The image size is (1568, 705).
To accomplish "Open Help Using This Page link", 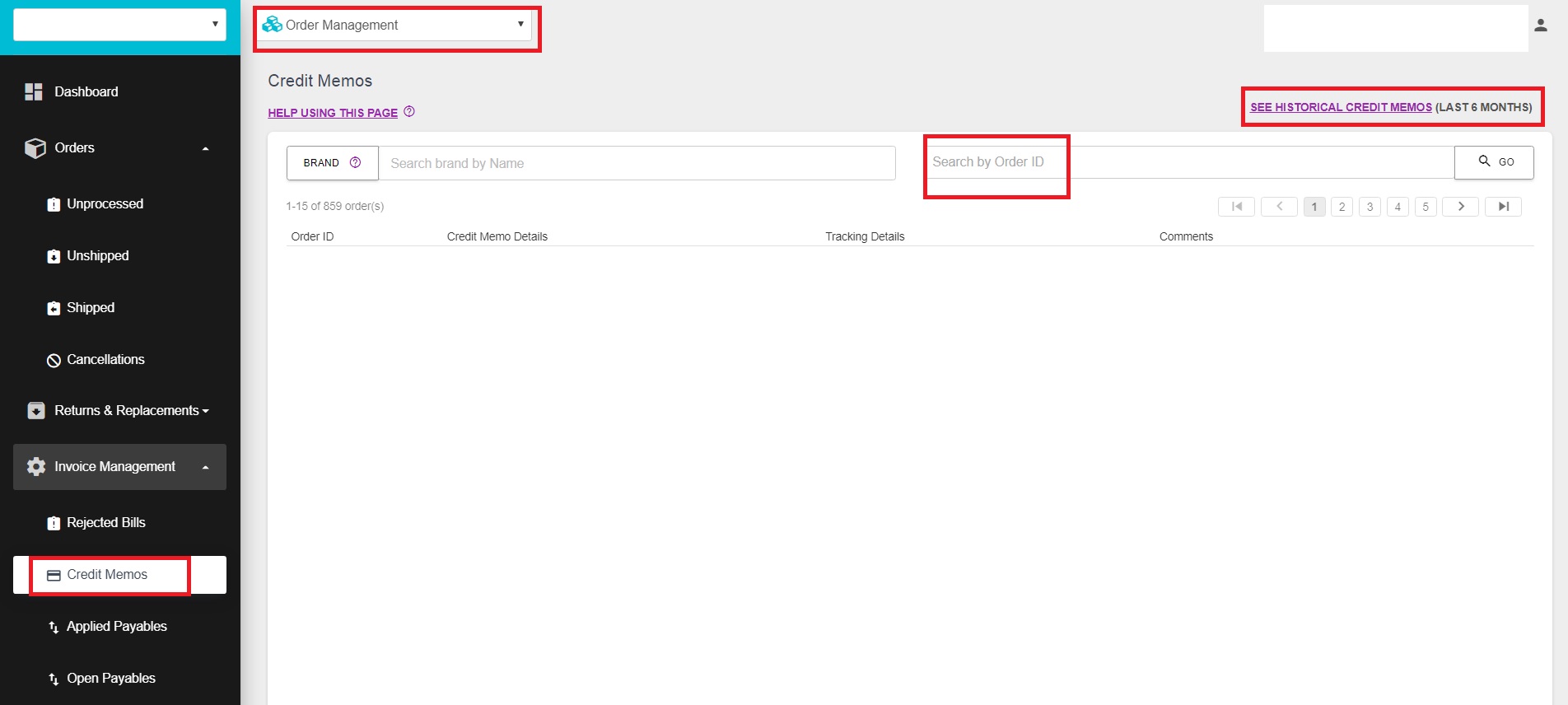I will tap(333, 113).
